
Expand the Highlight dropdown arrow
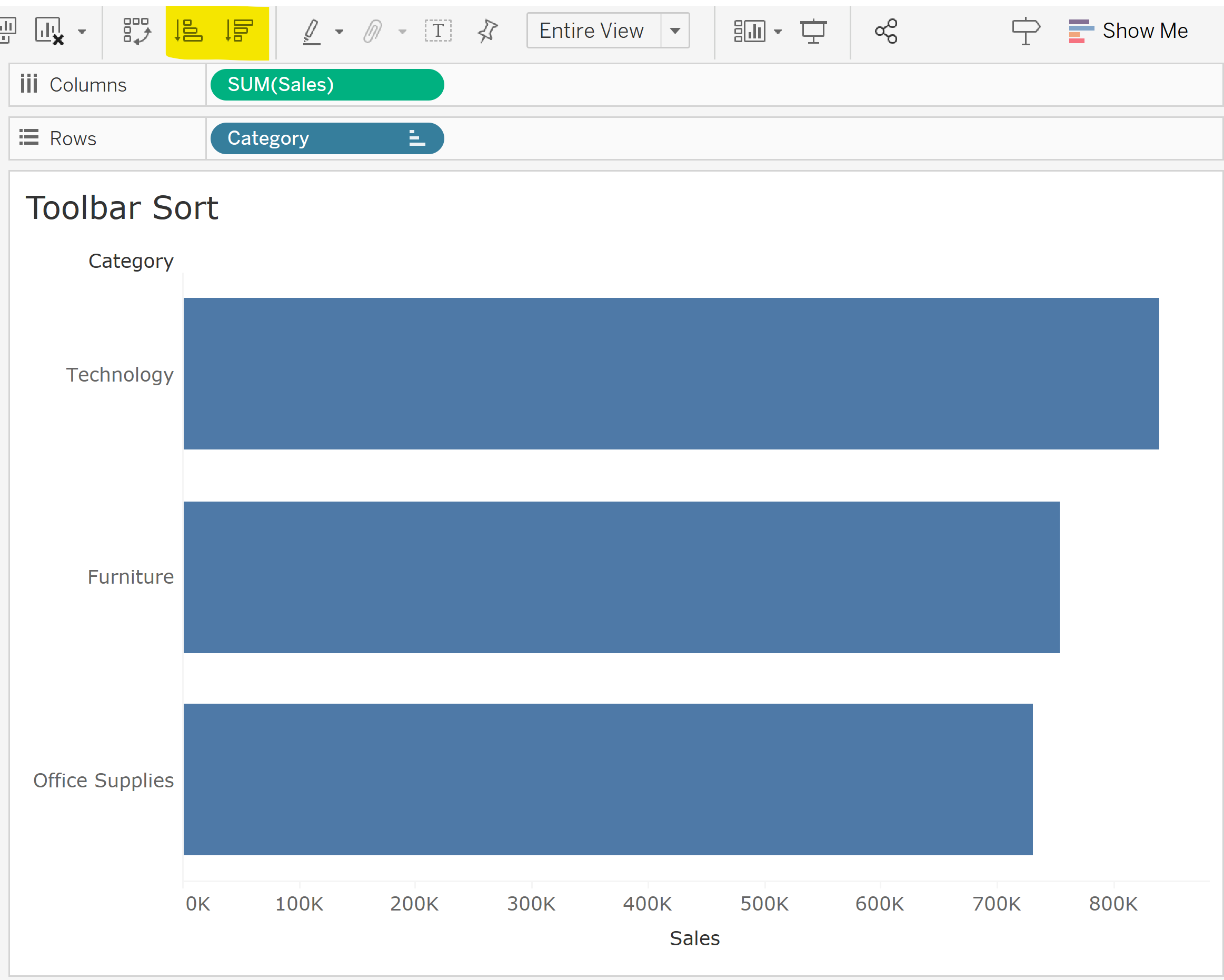pyautogui.click(x=340, y=32)
